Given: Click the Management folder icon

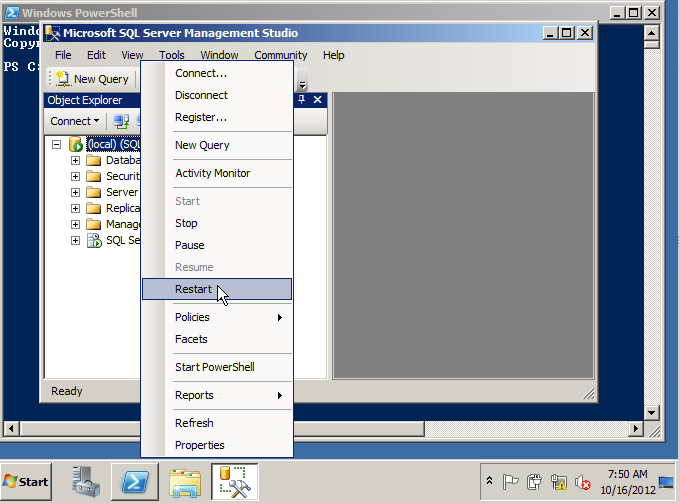Looking at the screenshot, I should (93, 225).
